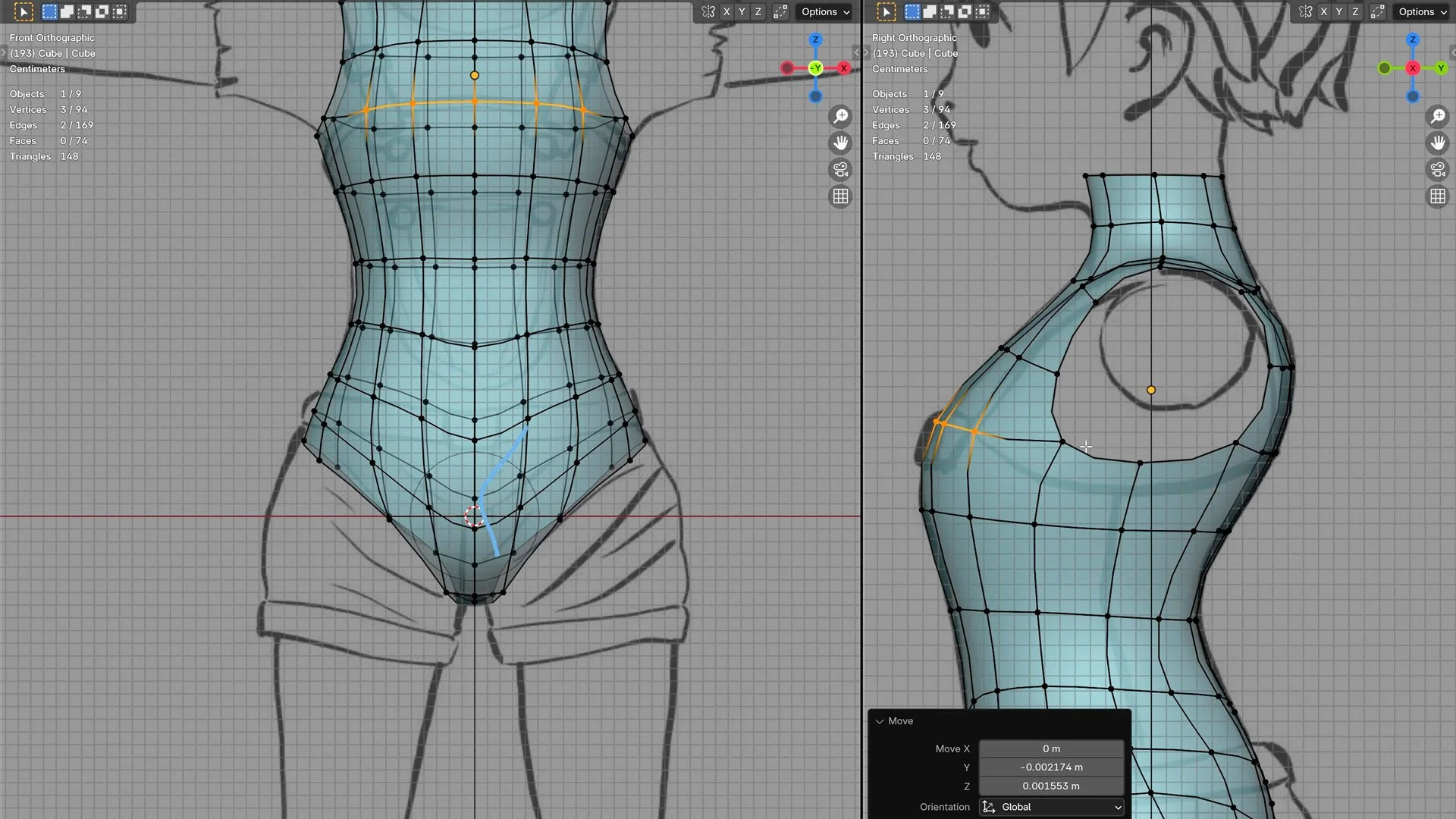Toggle Z axis mirror in front view
1456x819 pixels.
click(x=758, y=11)
